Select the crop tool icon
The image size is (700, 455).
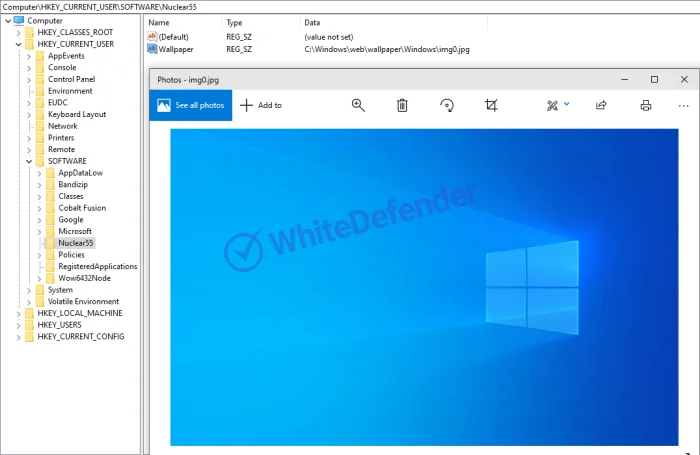point(491,105)
